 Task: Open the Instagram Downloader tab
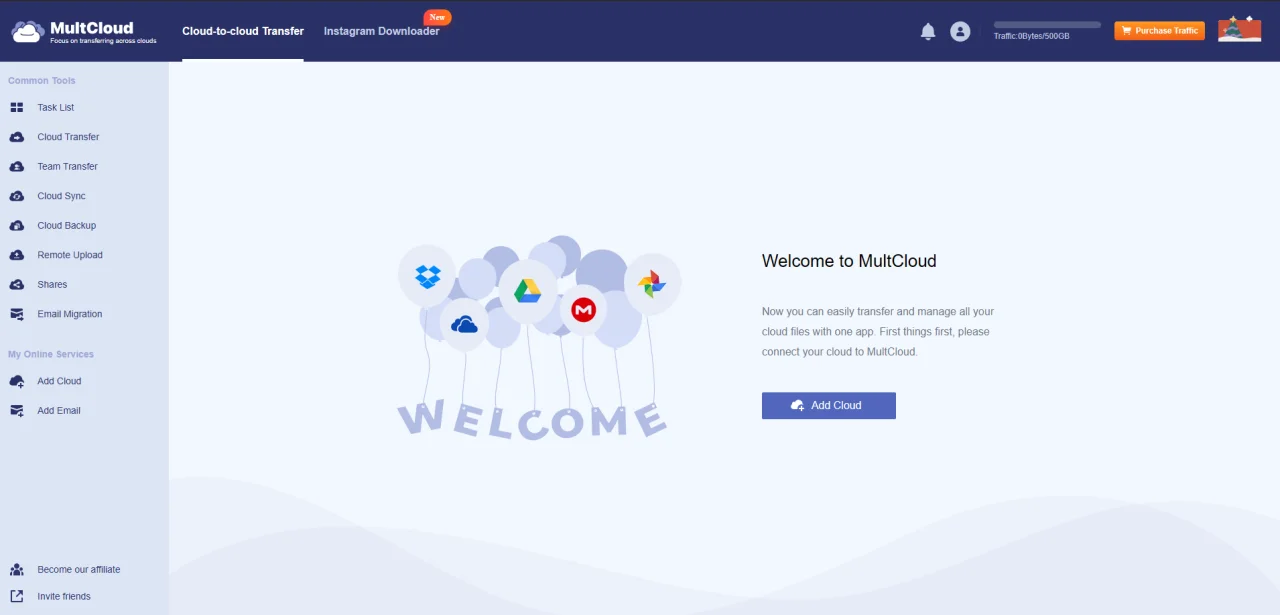tap(382, 31)
